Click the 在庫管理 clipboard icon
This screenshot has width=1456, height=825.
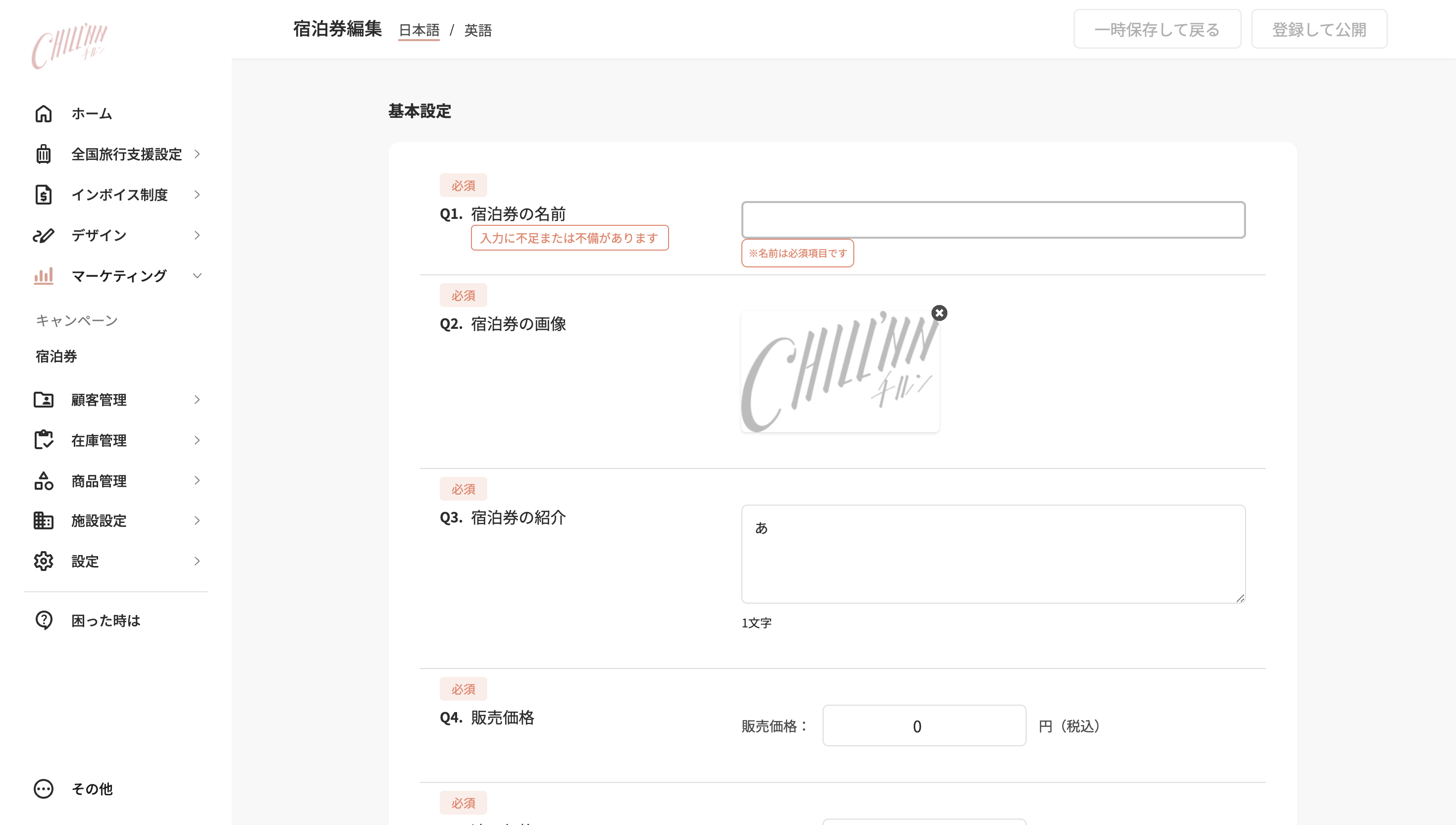coord(44,440)
